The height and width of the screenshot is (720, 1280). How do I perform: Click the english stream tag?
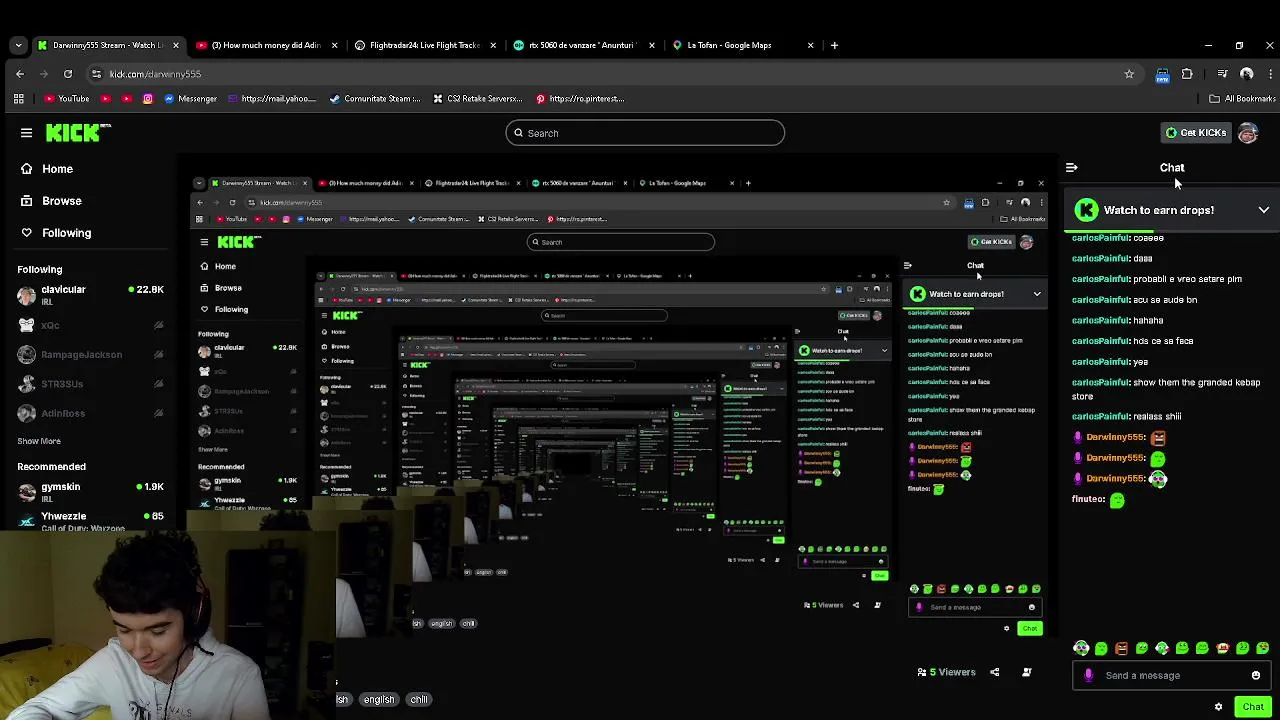[379, 699]
